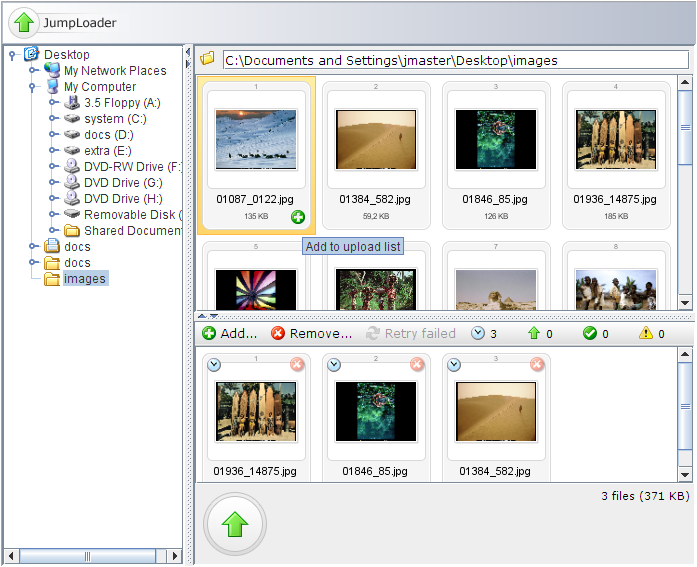Viewport: 697px width, 567px height.
Task: Click the Add... button
Action: pos(230,333)
